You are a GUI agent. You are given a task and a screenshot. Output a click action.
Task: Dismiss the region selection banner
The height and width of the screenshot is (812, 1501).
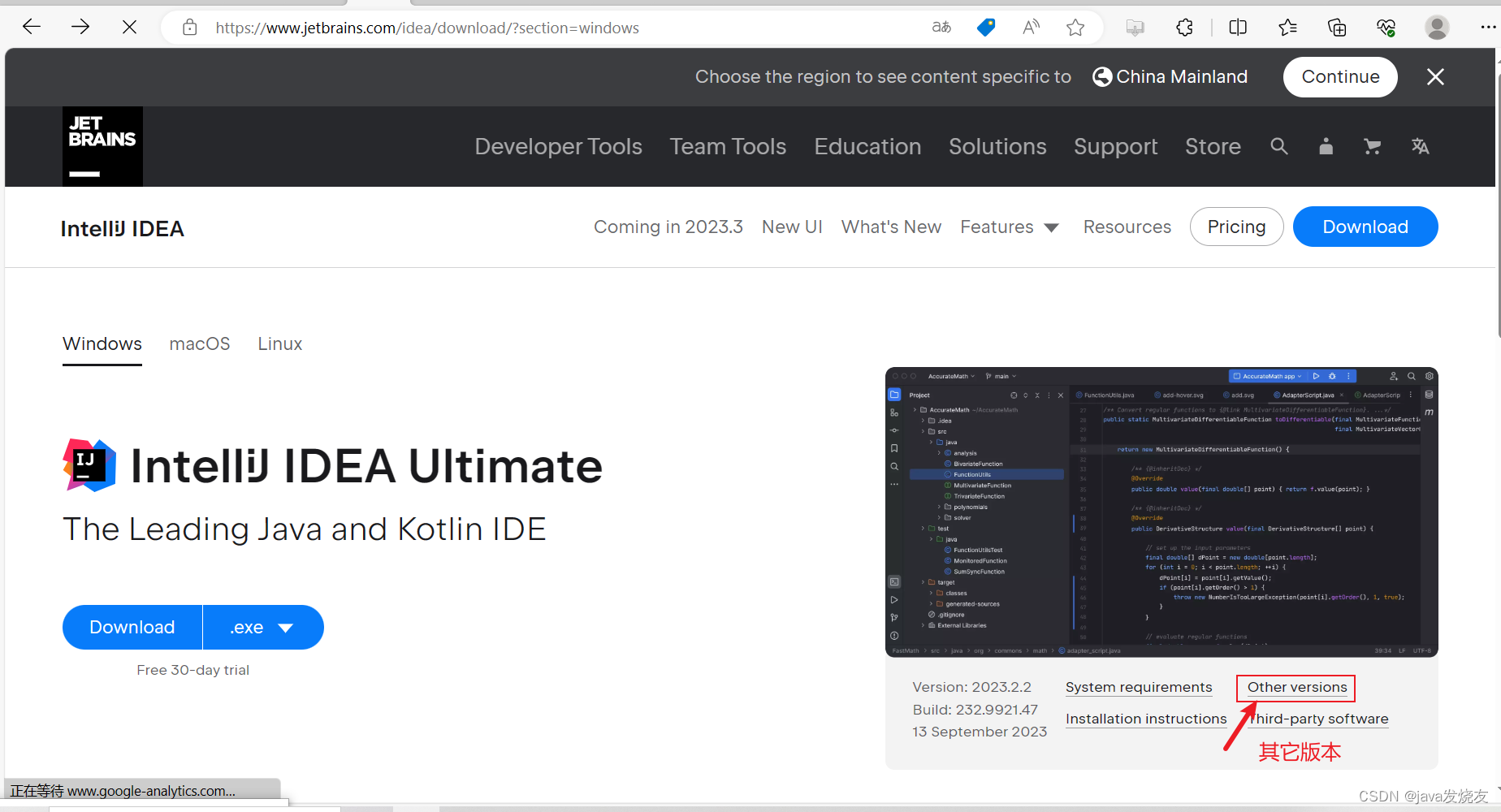1435,76
